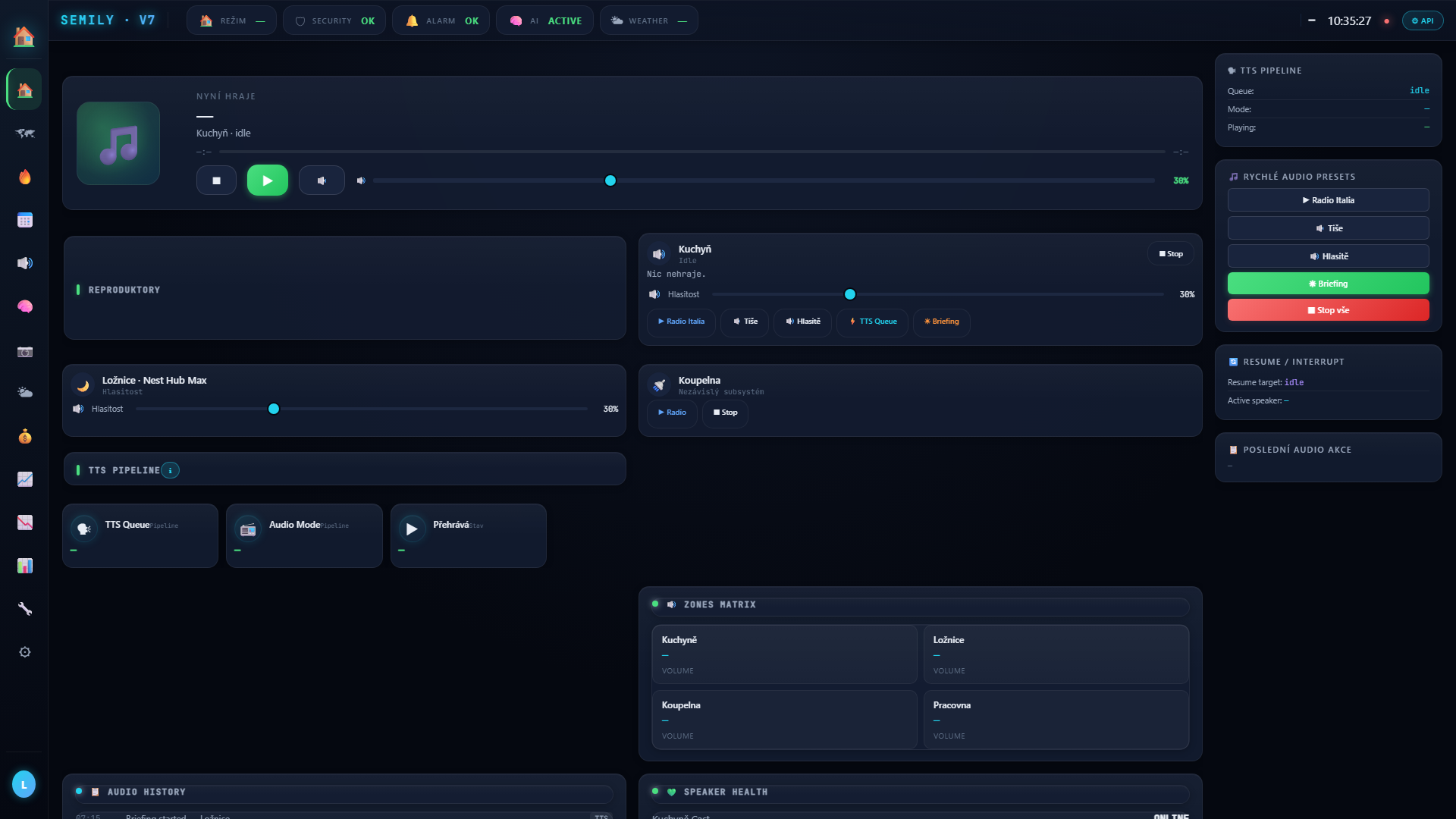This screenshot has height=819, width=1456.
Task: Open the world map sidebar icon
Action: pyautogui.click(x=24, y=133)
